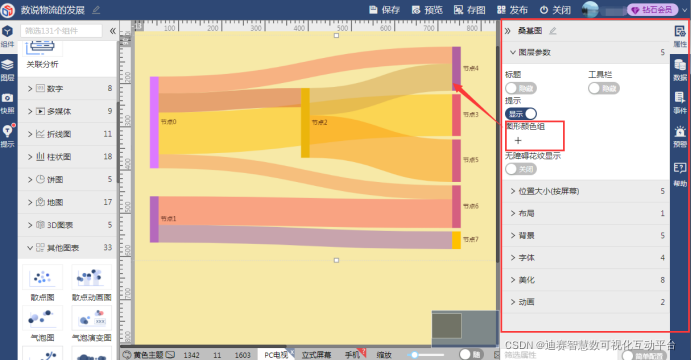
Task: Click the 关闭 close power button
Action: [555, 10]
